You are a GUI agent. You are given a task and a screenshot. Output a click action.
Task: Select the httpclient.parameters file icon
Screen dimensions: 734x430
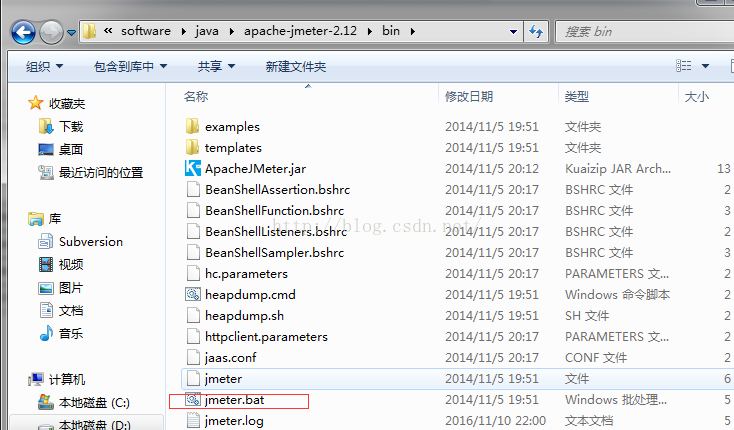pos(193,336)
